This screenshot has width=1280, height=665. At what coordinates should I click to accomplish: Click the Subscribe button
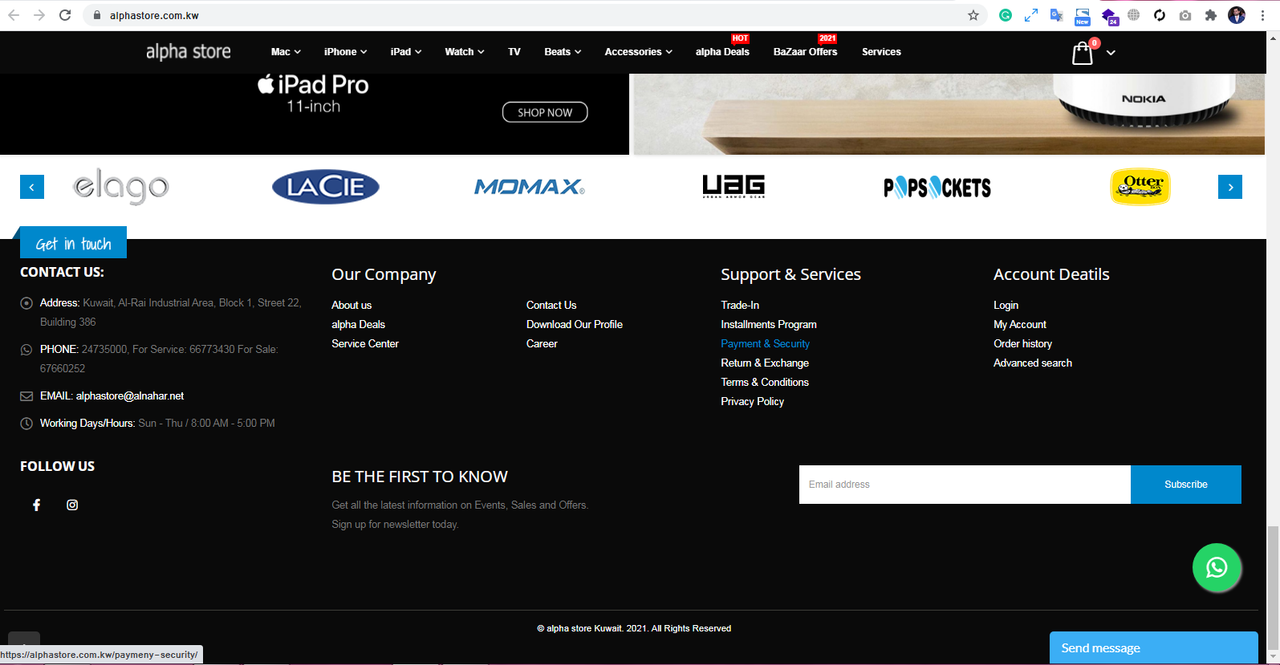(1186, 484)
